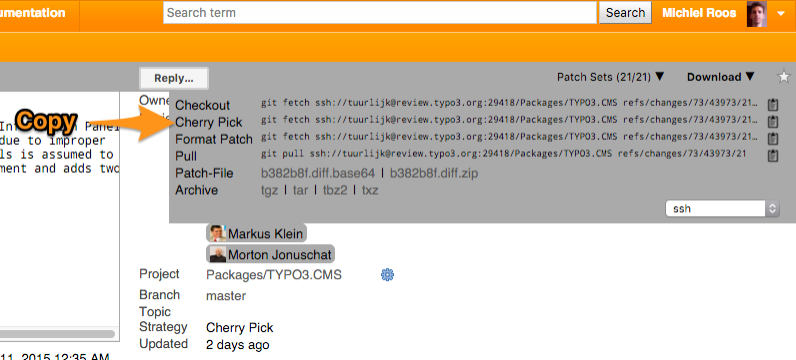Viewport: 796px width, 360px height.
Task: Open user menu arrow beside avatar
Action: click(781, 14)
